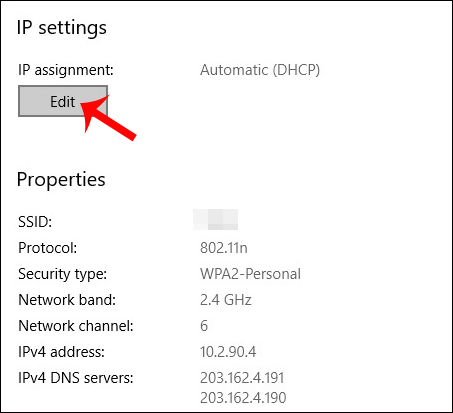Select DNS server 203.162.4.190
This screenshot has width=453, height=413.
(x=243, y=398)
